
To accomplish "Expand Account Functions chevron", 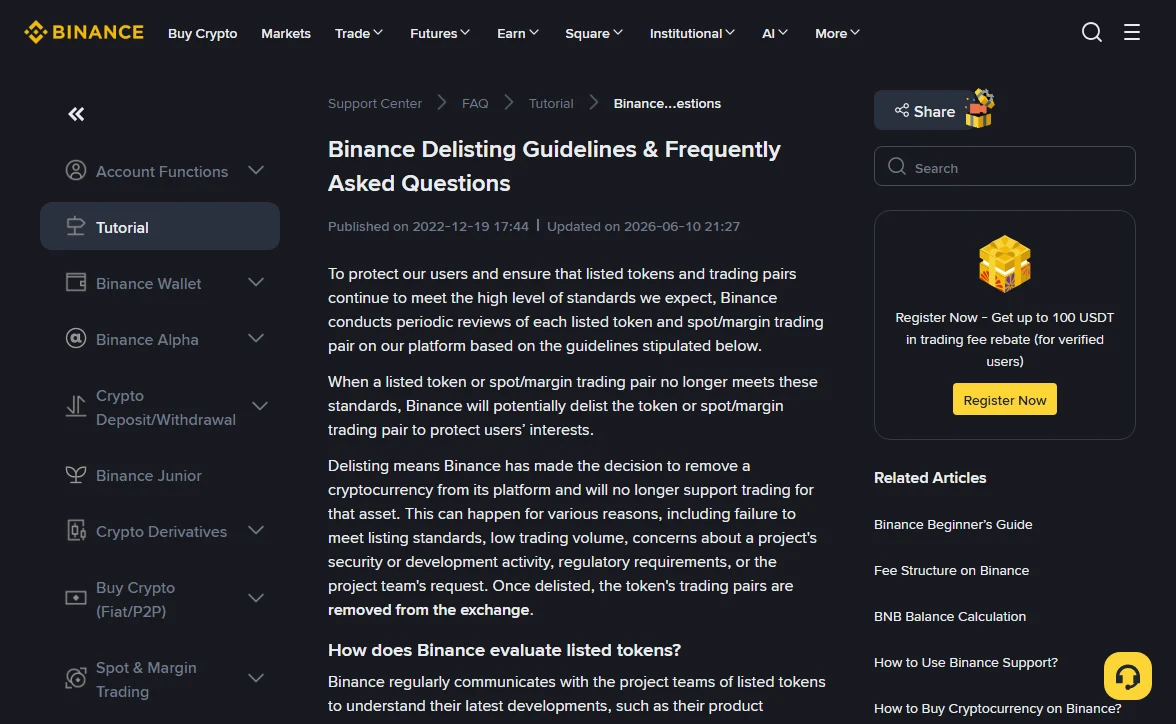I will pos(256,170).
